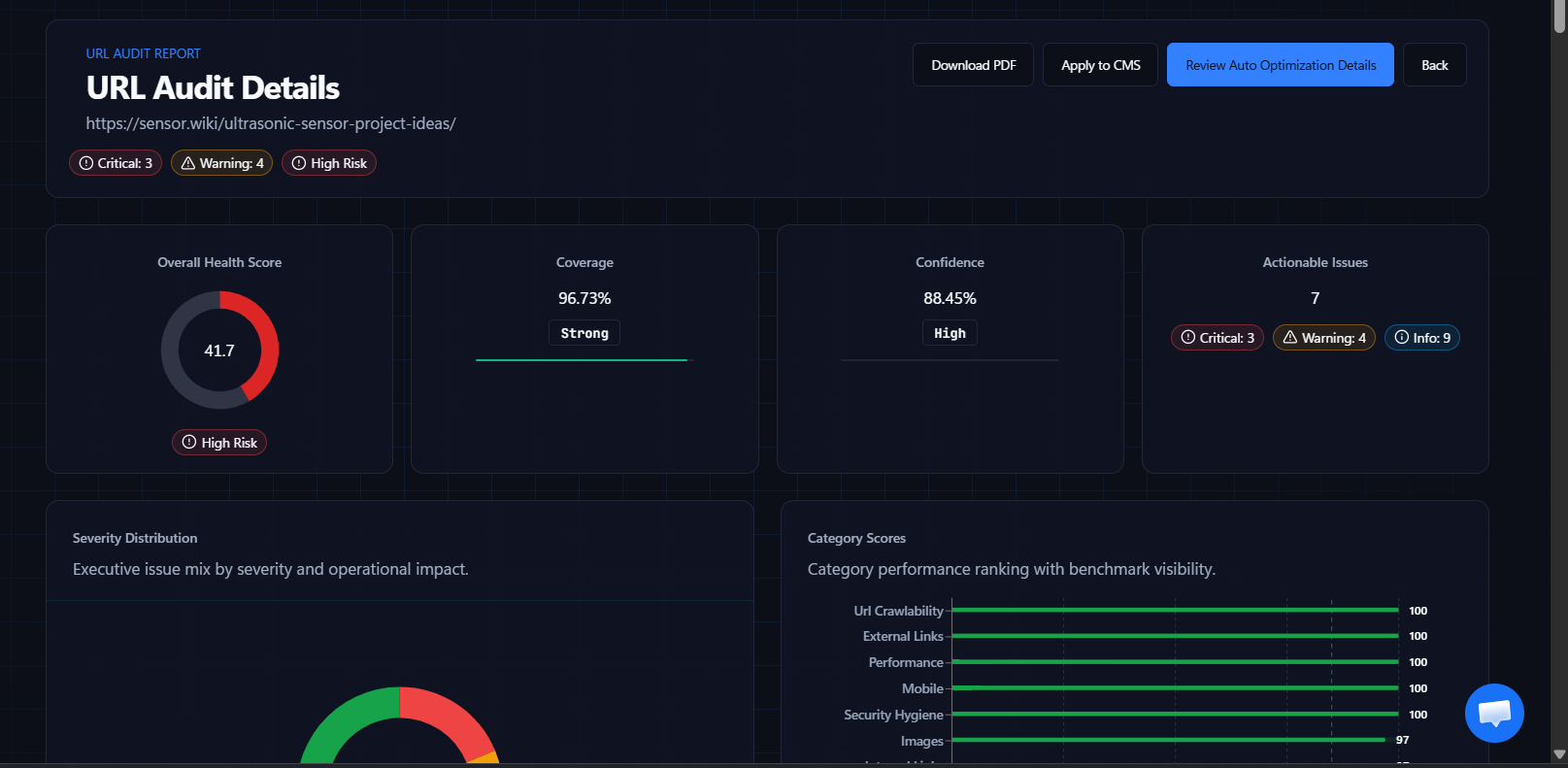Click the Download PDF button

974,65
